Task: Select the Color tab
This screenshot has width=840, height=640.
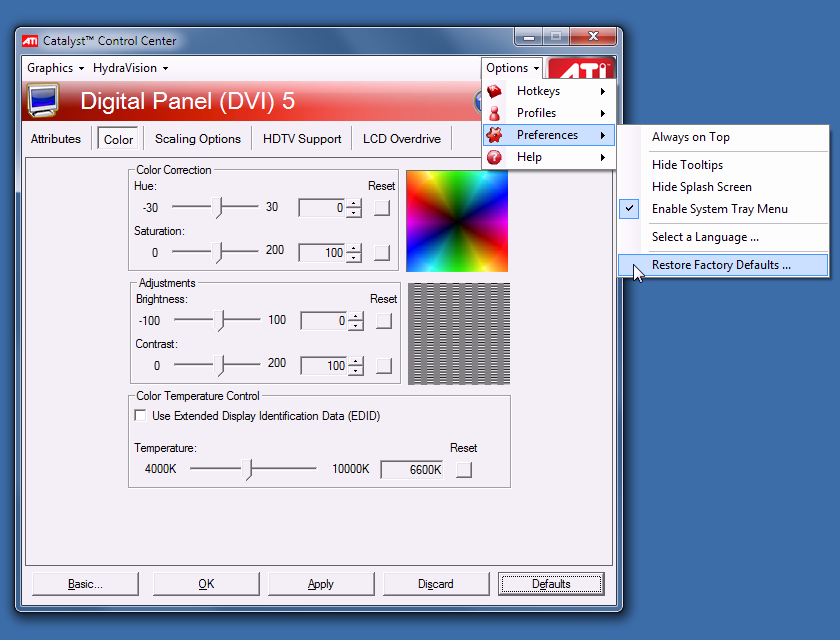Action: tap(118, 139)
